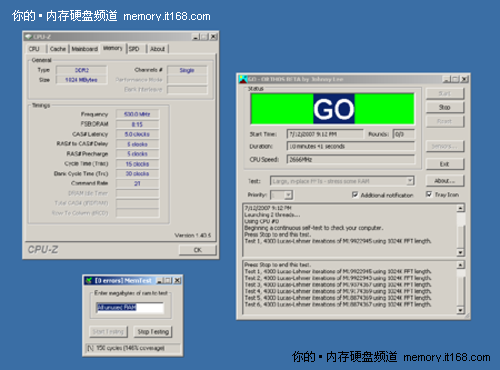Screen dimensions: 500x370
Task: Click the Sensors button in ORTHOS
Action: (445, 146)
